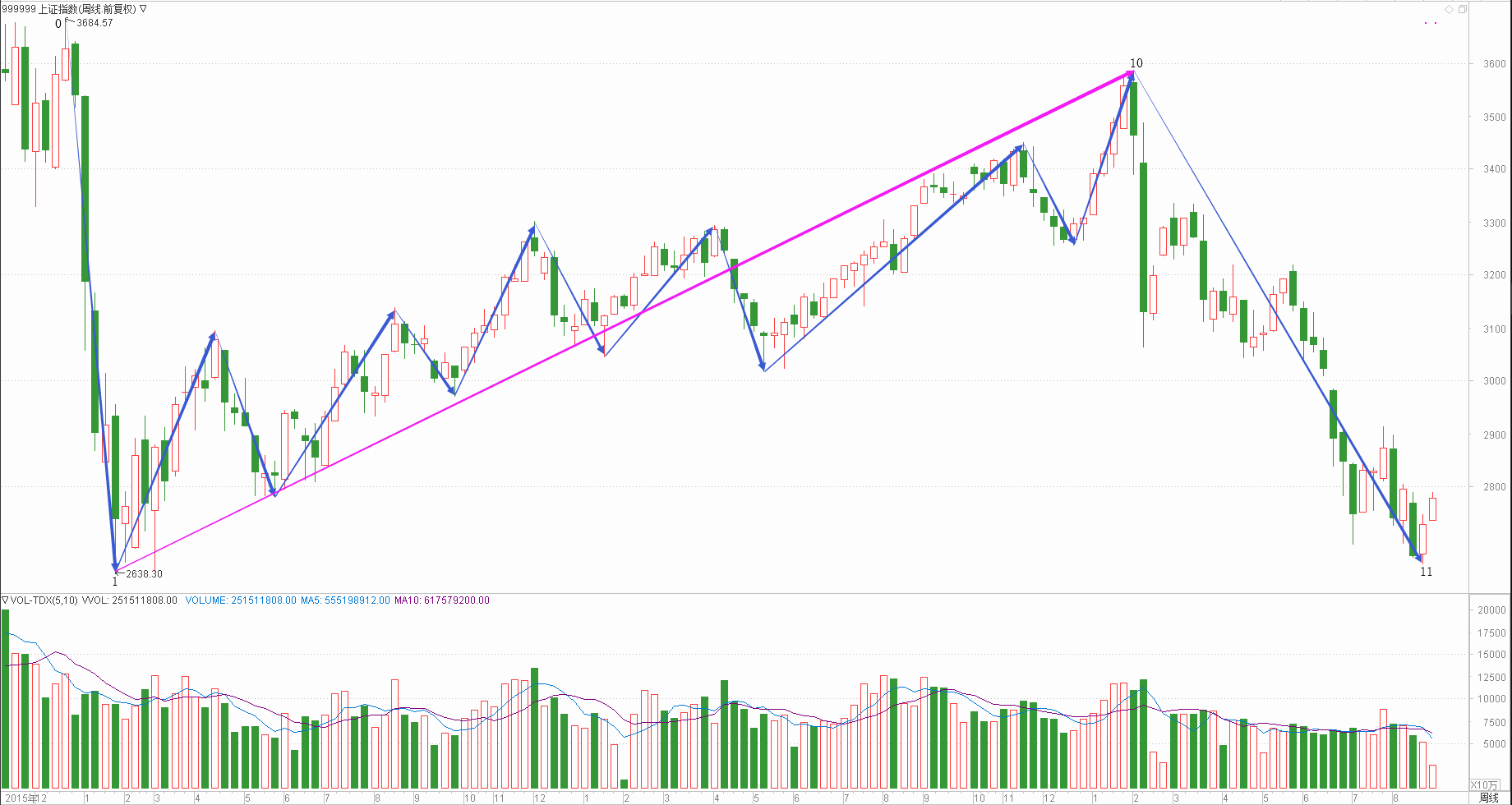Open the VOL-TDX indicator dropdown triangle

point(5,600)
